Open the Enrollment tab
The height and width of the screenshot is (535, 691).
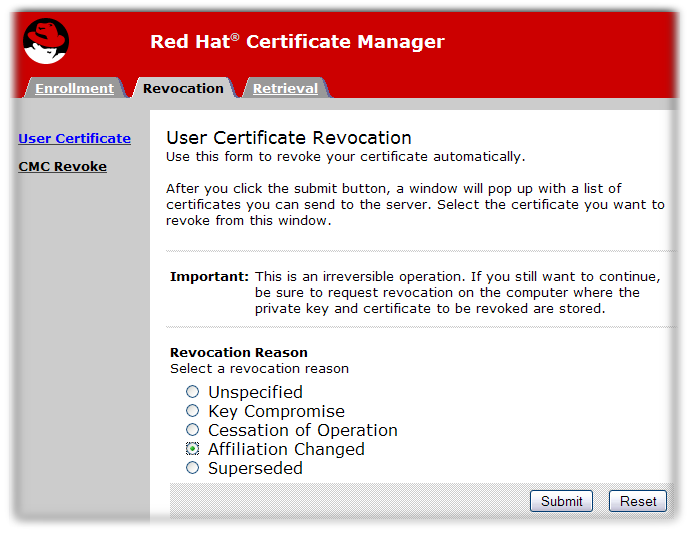click(x=74, y=88)
